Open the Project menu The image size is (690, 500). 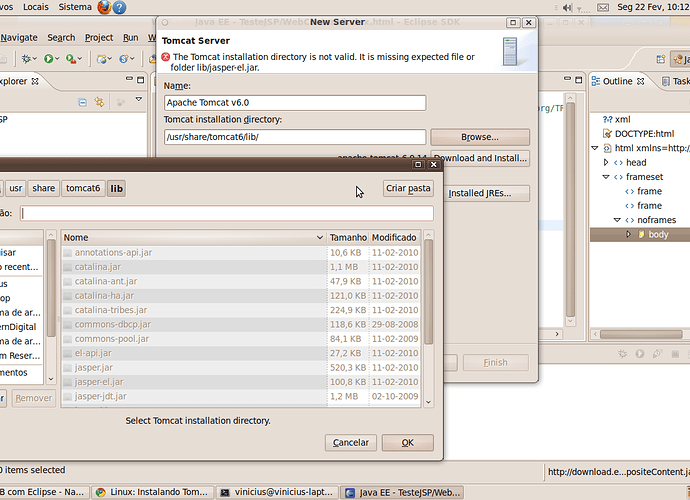(99, 38)
